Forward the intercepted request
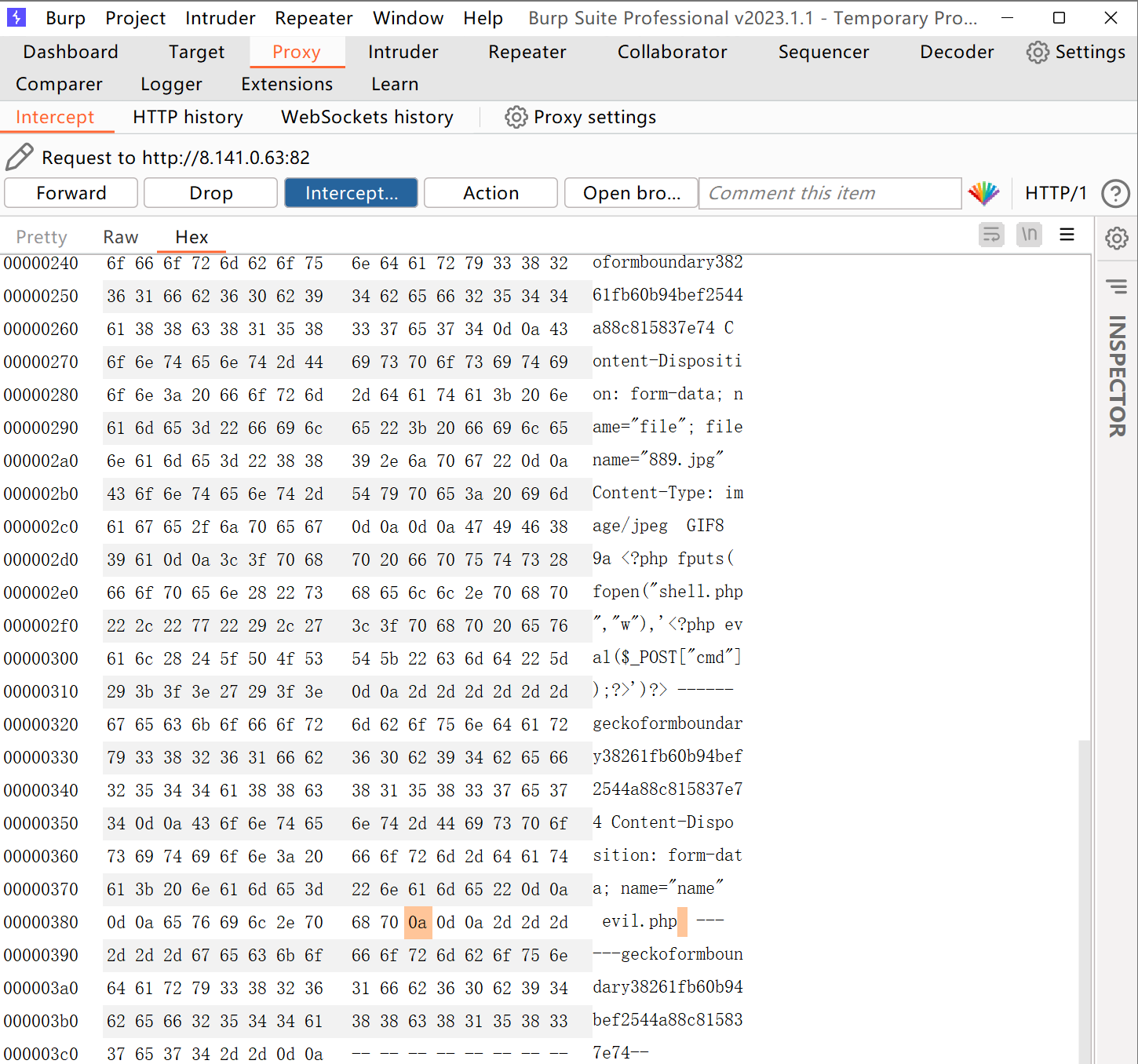The width and height of the screenshot is (1138, 1064). (x=71, y=193)
